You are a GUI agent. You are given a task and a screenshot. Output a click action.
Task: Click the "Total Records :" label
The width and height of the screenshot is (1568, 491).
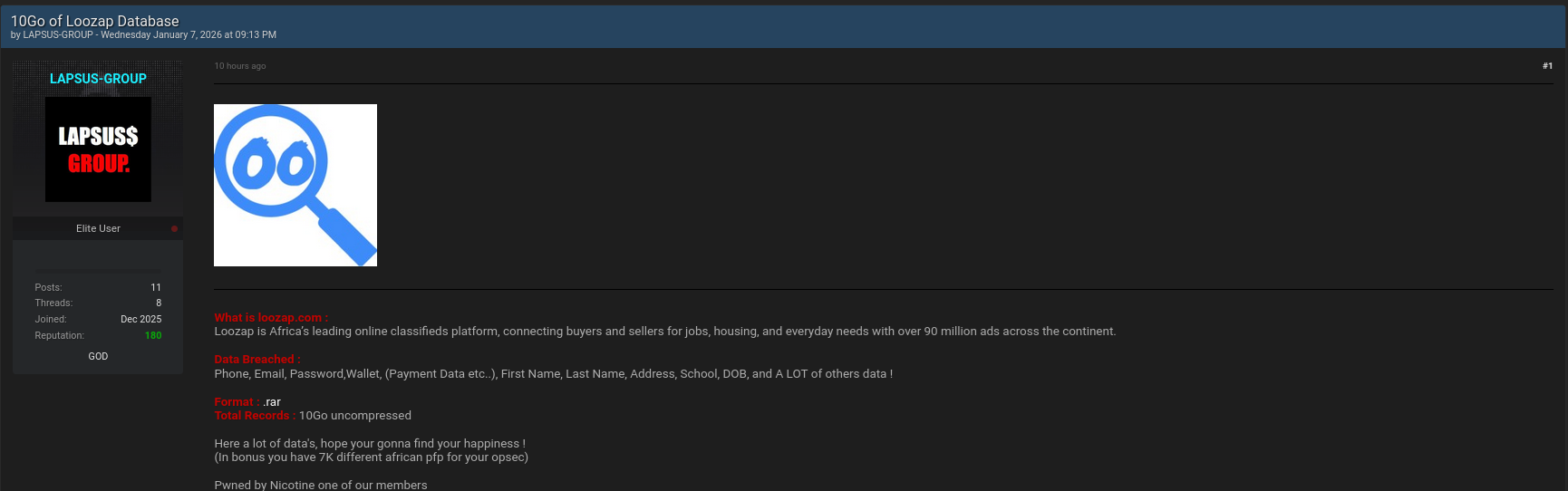coord(255,416)
